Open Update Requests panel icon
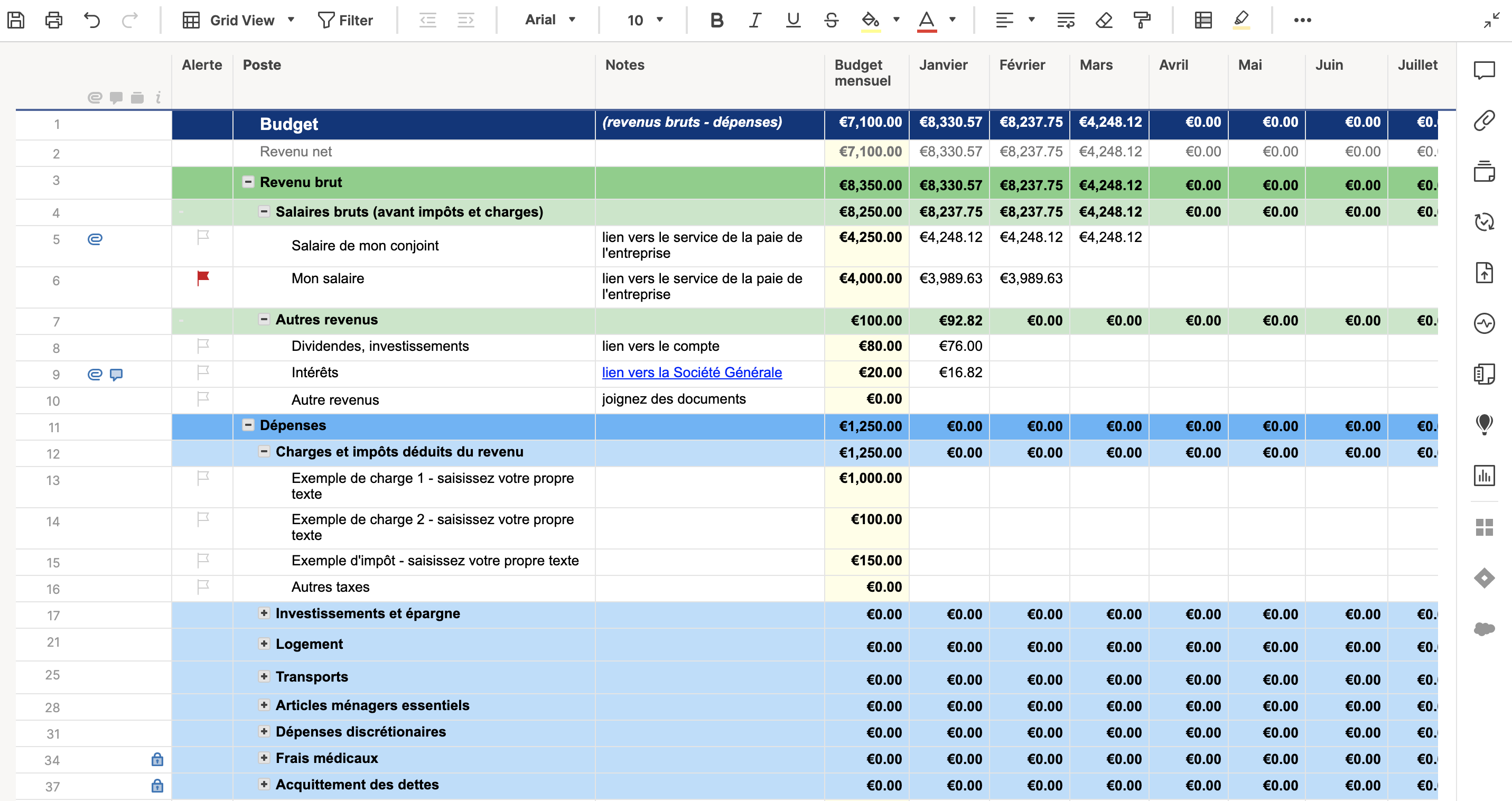This screenshot has width=1512, height=801. tap(1485, 222)
